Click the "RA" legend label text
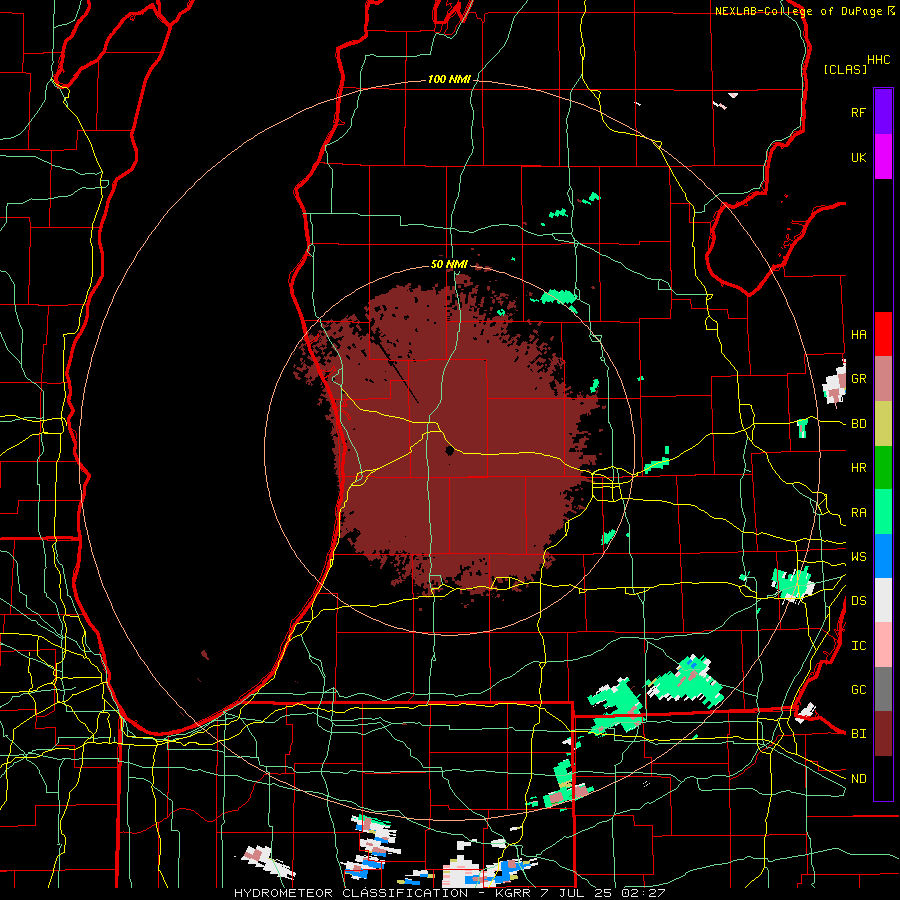Viewport: 900px width, 900px height. (x=859, y=513)
